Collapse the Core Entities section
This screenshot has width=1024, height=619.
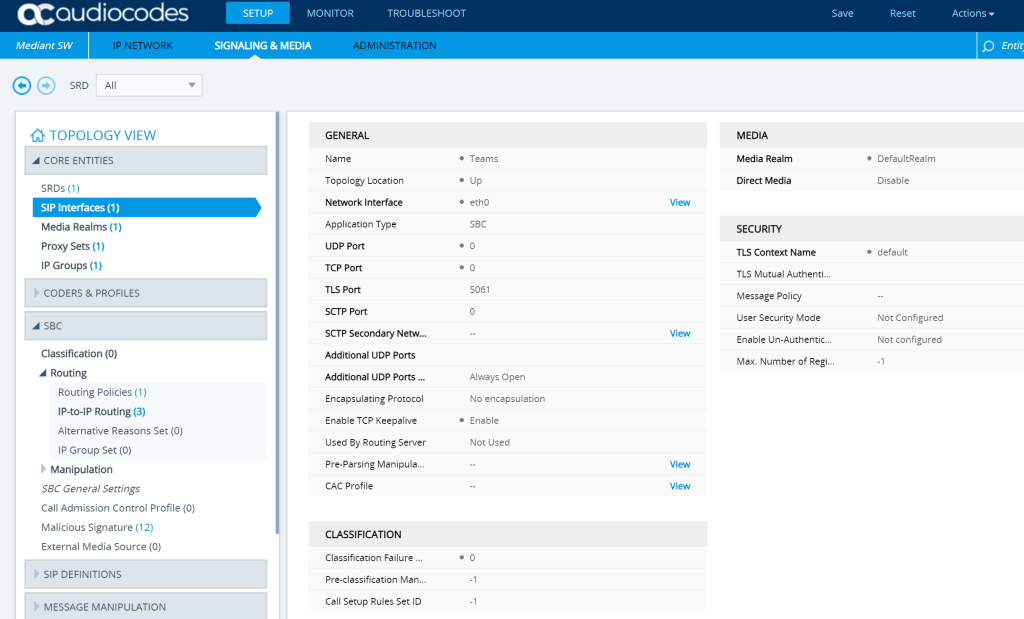37,160
